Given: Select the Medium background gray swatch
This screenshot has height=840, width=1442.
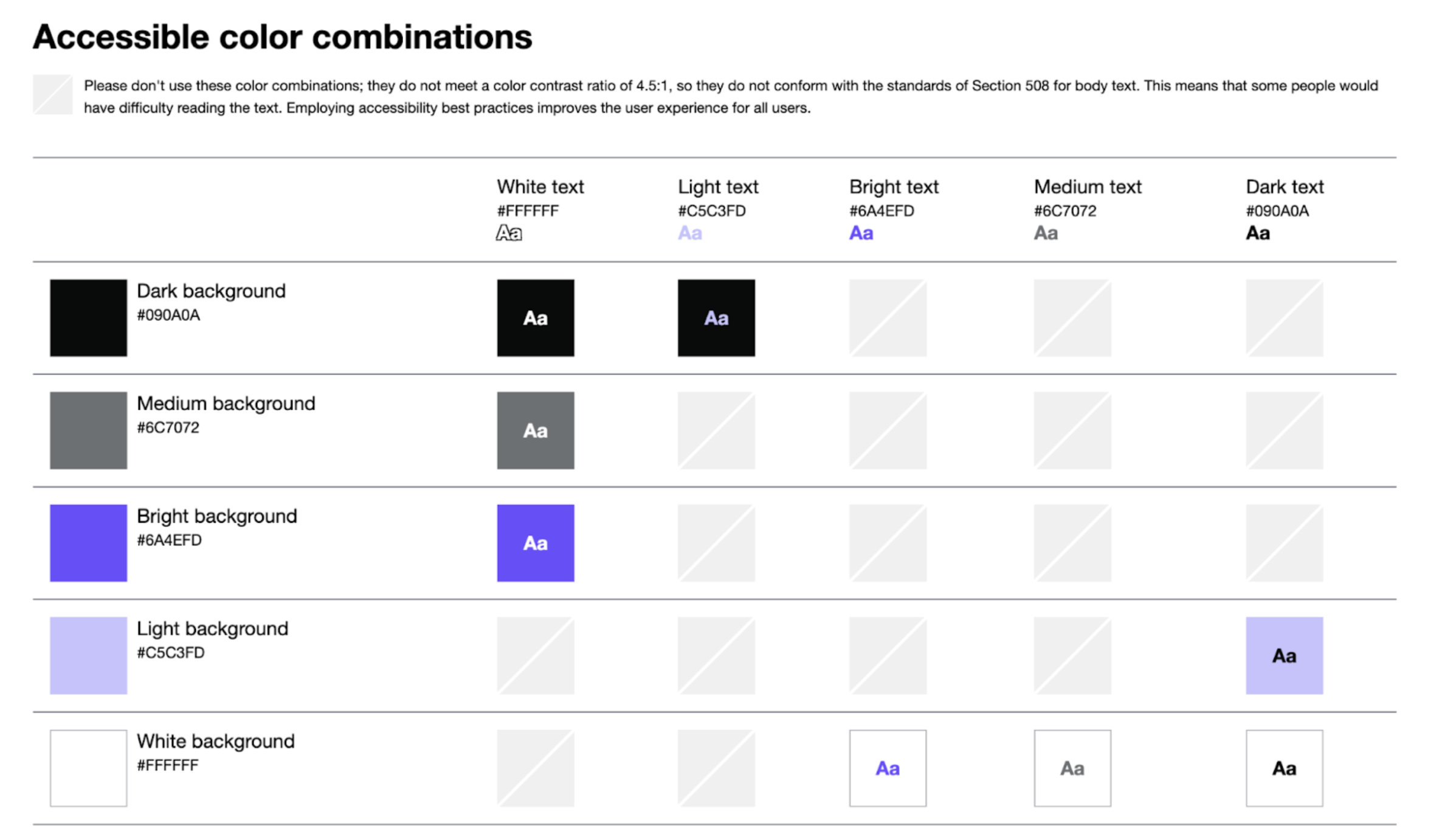Looking at the screenshot, I should point(88,430).
